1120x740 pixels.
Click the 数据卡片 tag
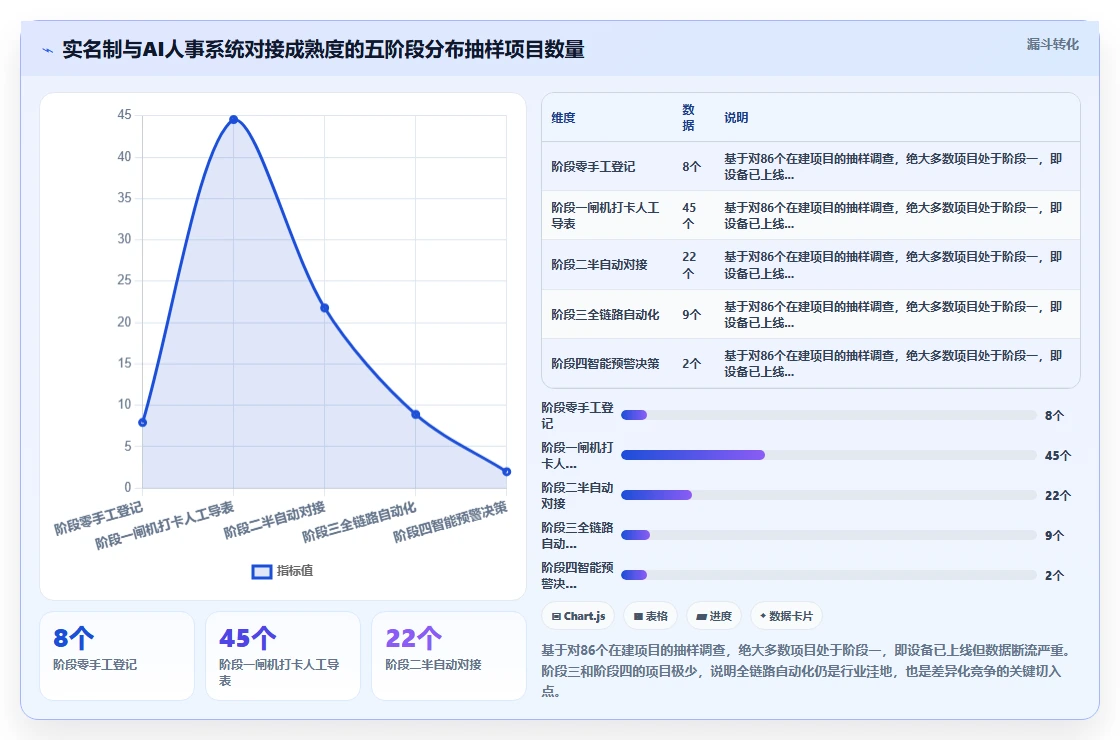click(x=786, y=616)
